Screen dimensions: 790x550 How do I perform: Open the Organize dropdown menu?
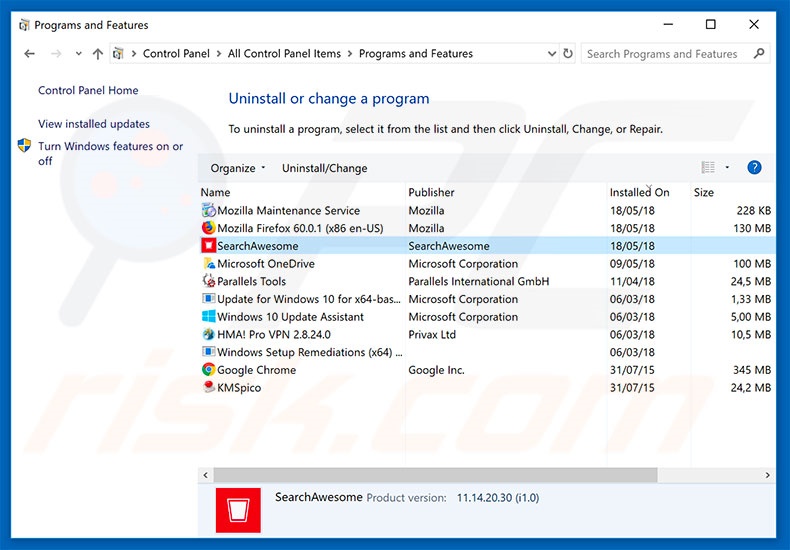238,168
